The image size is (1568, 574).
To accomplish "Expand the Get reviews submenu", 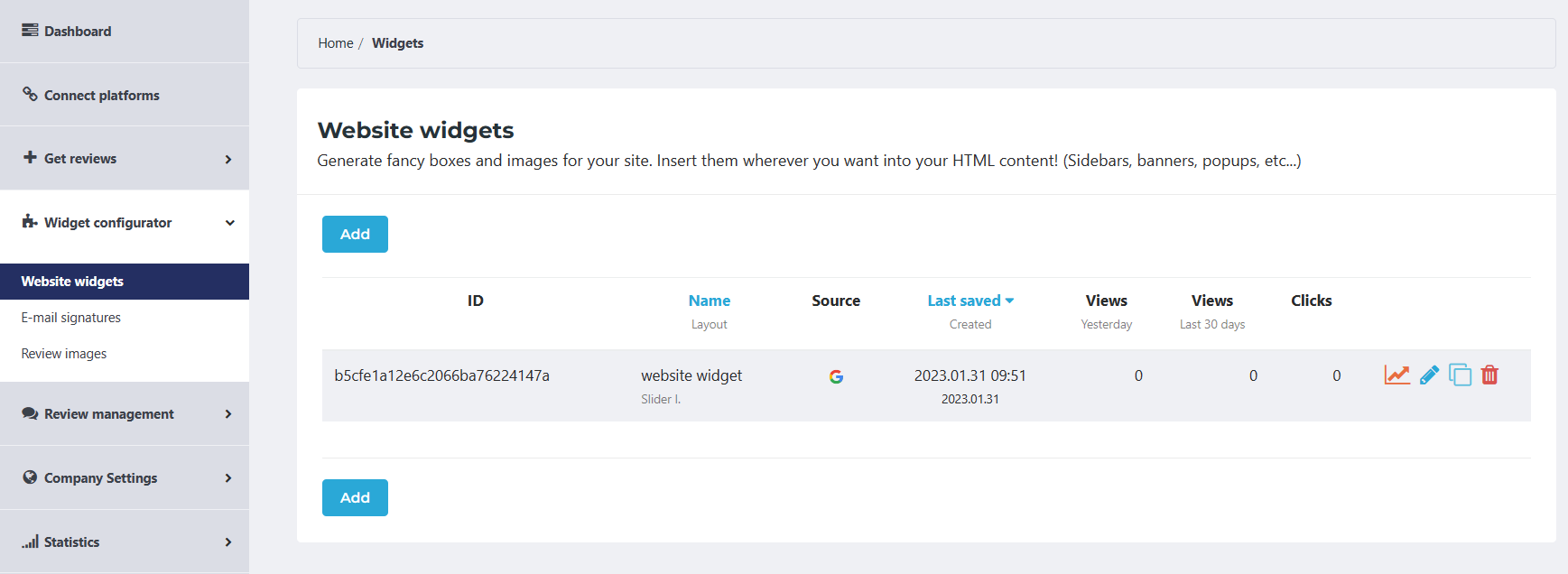I will coord(228,159).
